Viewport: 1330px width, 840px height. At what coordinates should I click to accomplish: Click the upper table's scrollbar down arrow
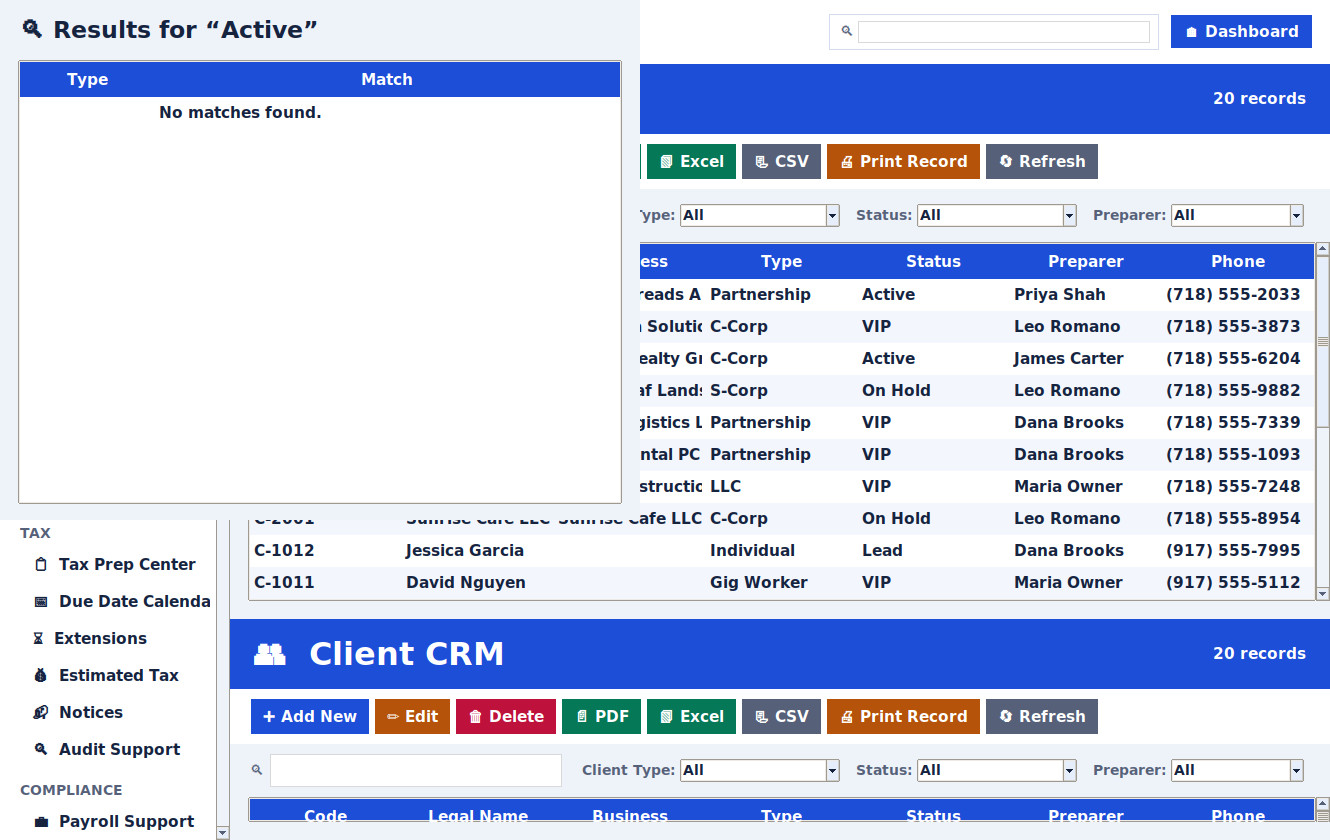click(1322, 593)
